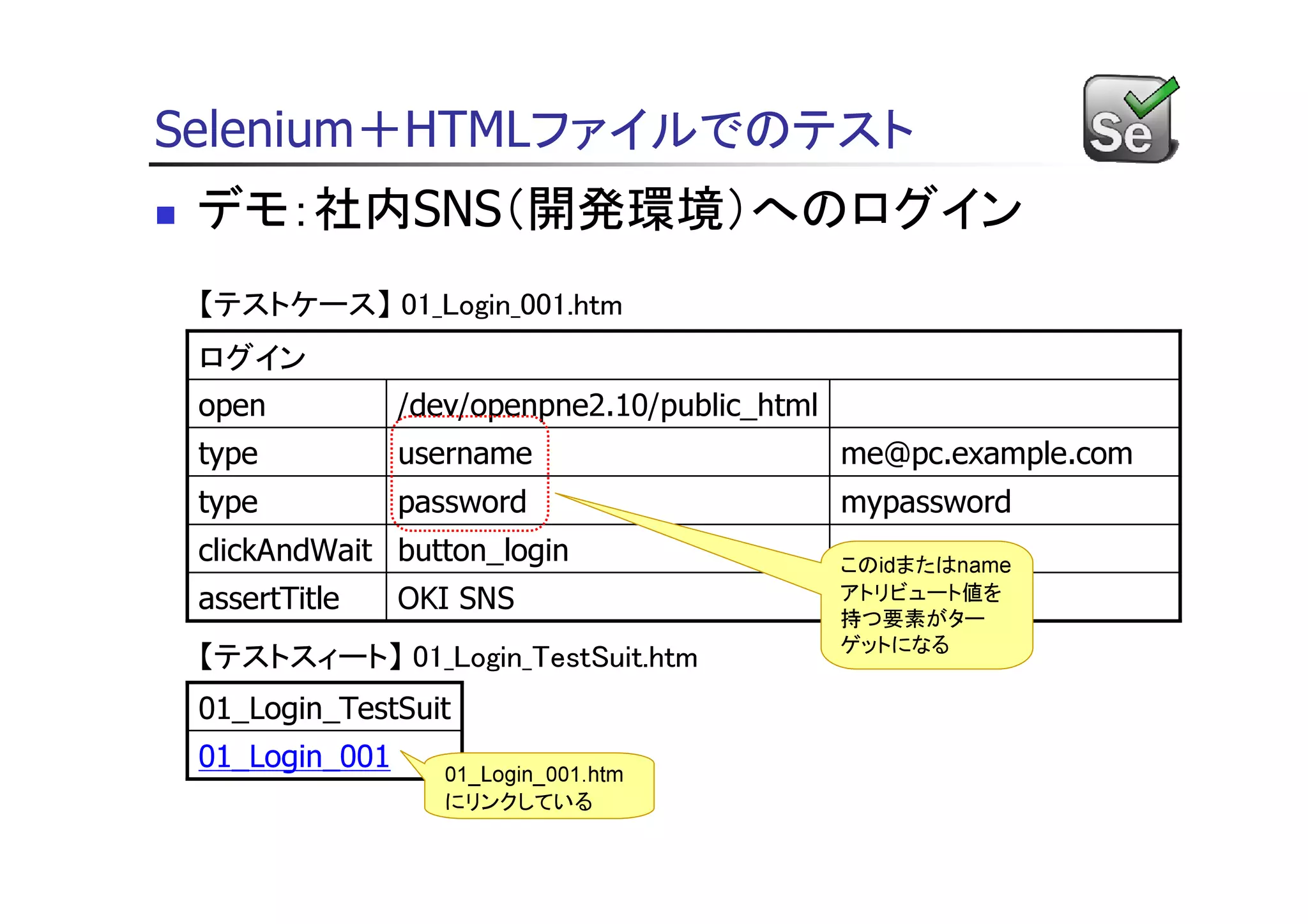The image size is (1308, 924).
Task: Open the 01_Login_001 link
Action: [294, 757]
